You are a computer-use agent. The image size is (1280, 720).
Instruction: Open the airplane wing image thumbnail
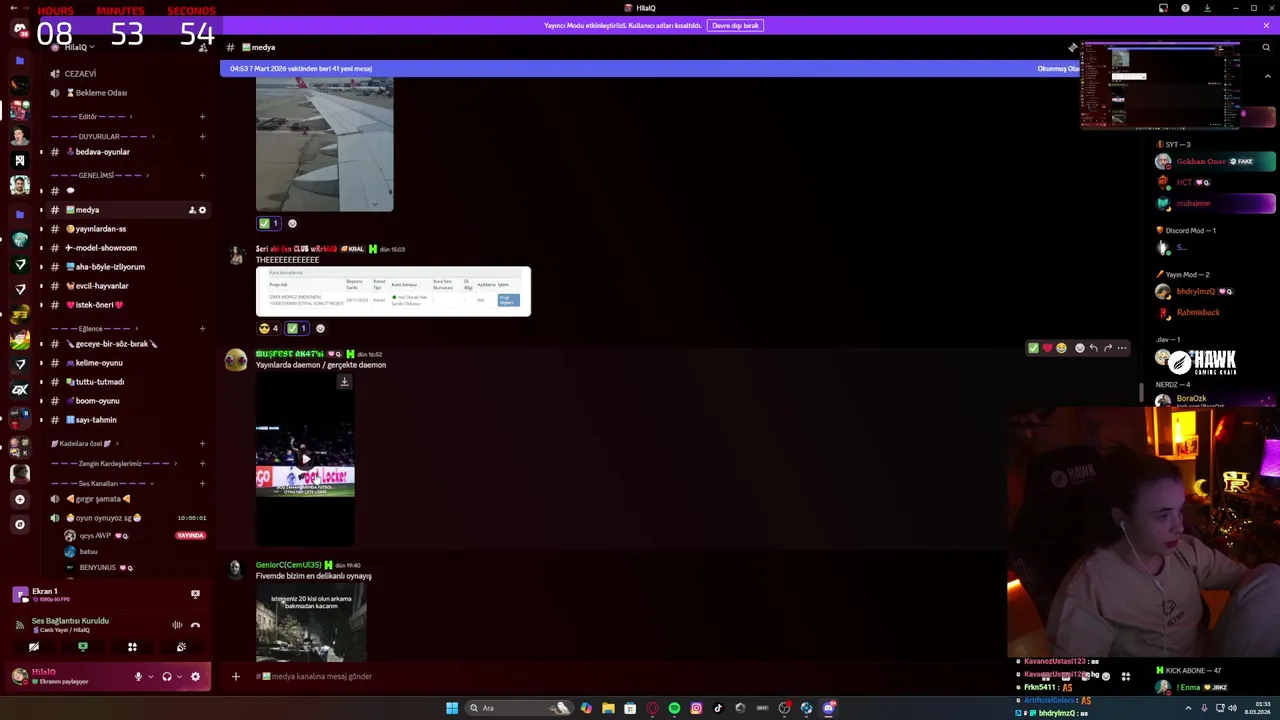click(x=324, y=144)
